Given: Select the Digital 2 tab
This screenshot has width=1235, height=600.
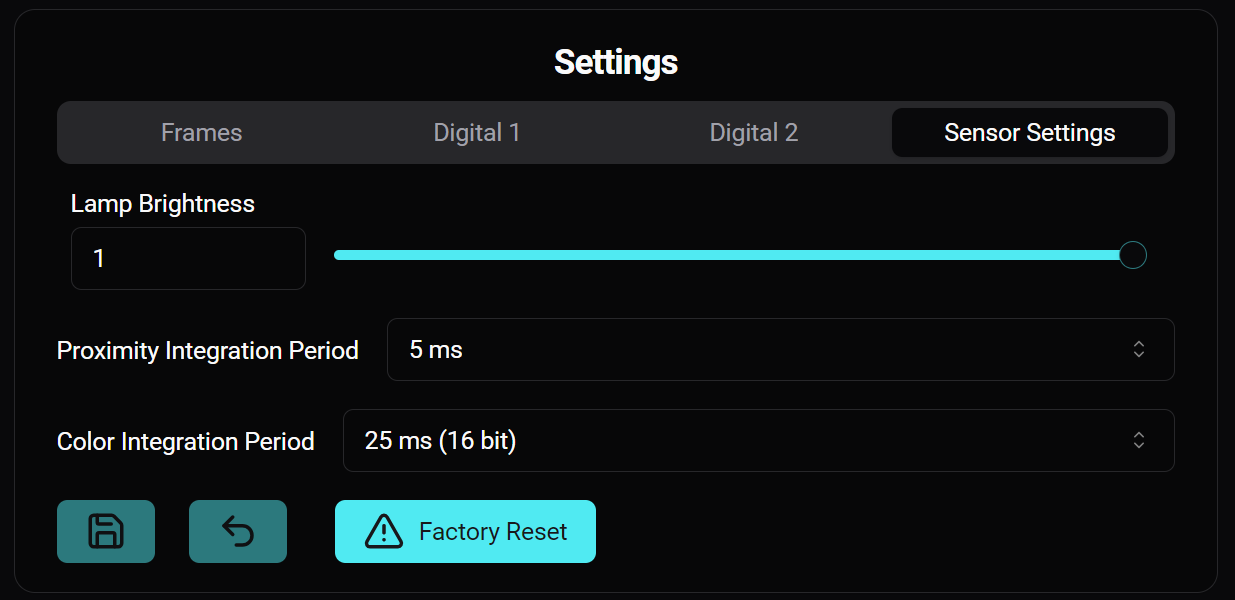Looking at the screenshot, I should pos(753,131).
